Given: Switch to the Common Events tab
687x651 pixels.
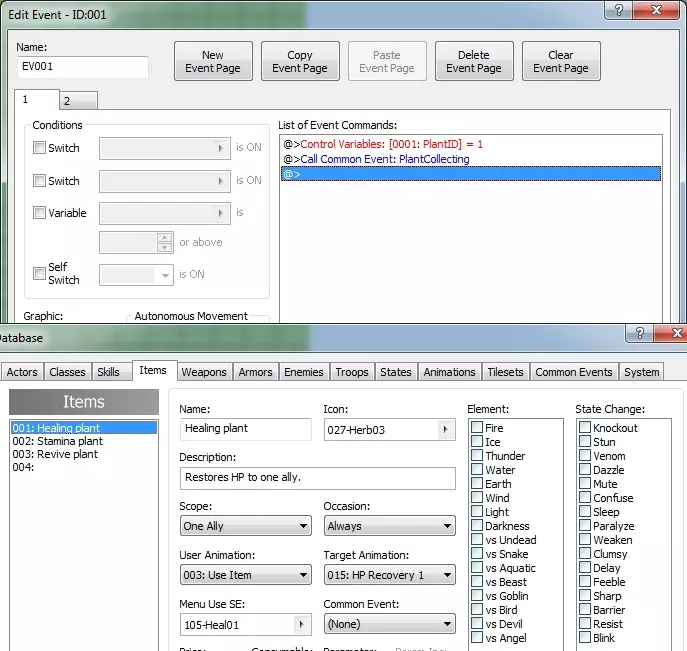Looking at the screenshot, I should click(x=574, y=372).
